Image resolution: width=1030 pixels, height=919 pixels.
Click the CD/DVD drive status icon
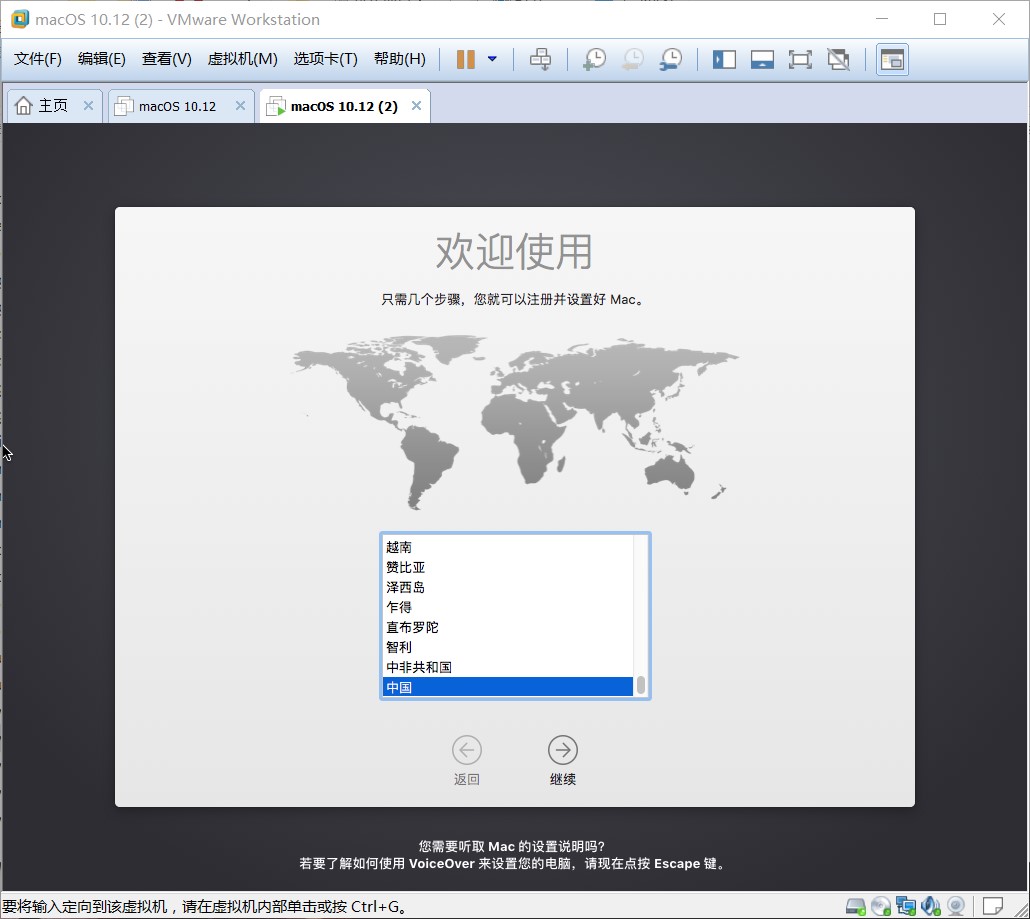880,907
